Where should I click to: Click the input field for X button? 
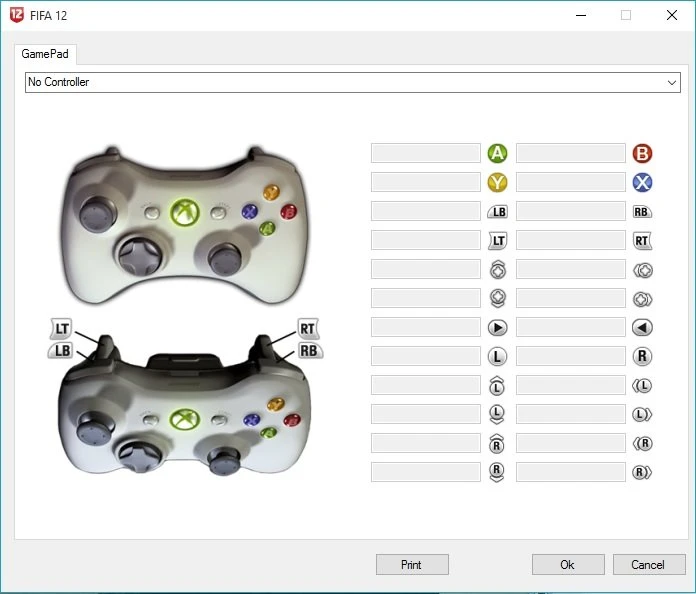(571, 182)
